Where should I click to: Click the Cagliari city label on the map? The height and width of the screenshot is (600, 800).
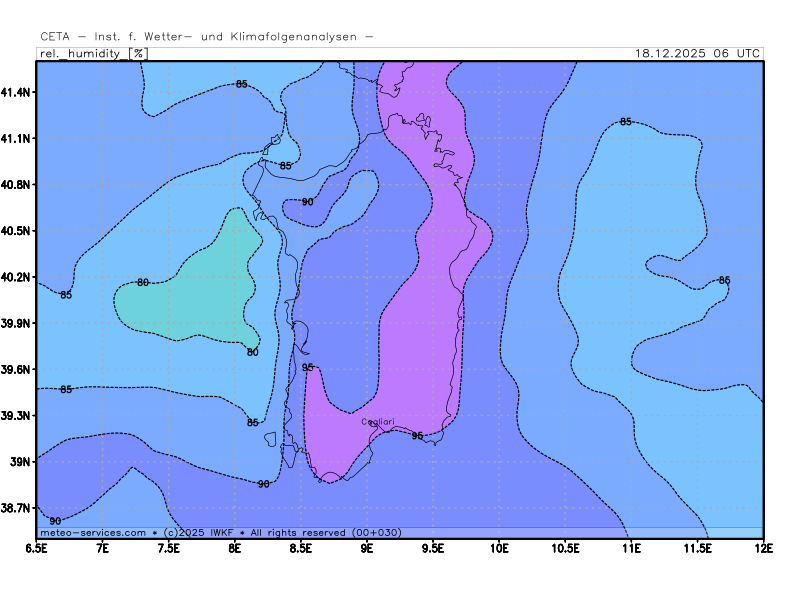tap(378, 422)
